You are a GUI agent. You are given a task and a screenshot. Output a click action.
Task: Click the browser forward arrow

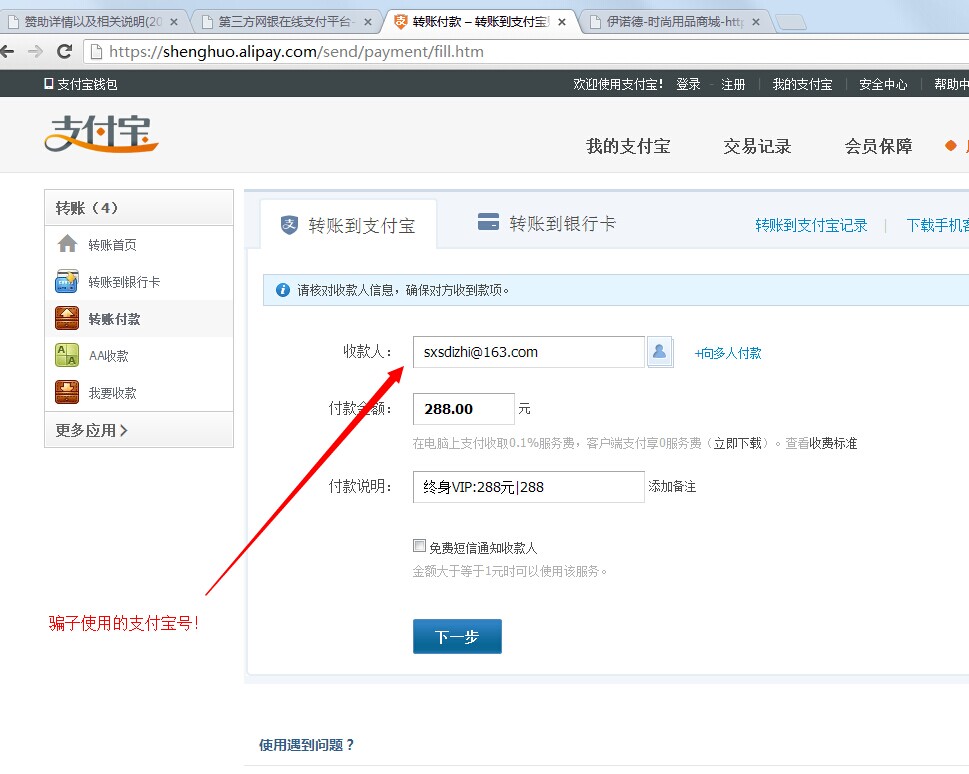pos(35,51)
